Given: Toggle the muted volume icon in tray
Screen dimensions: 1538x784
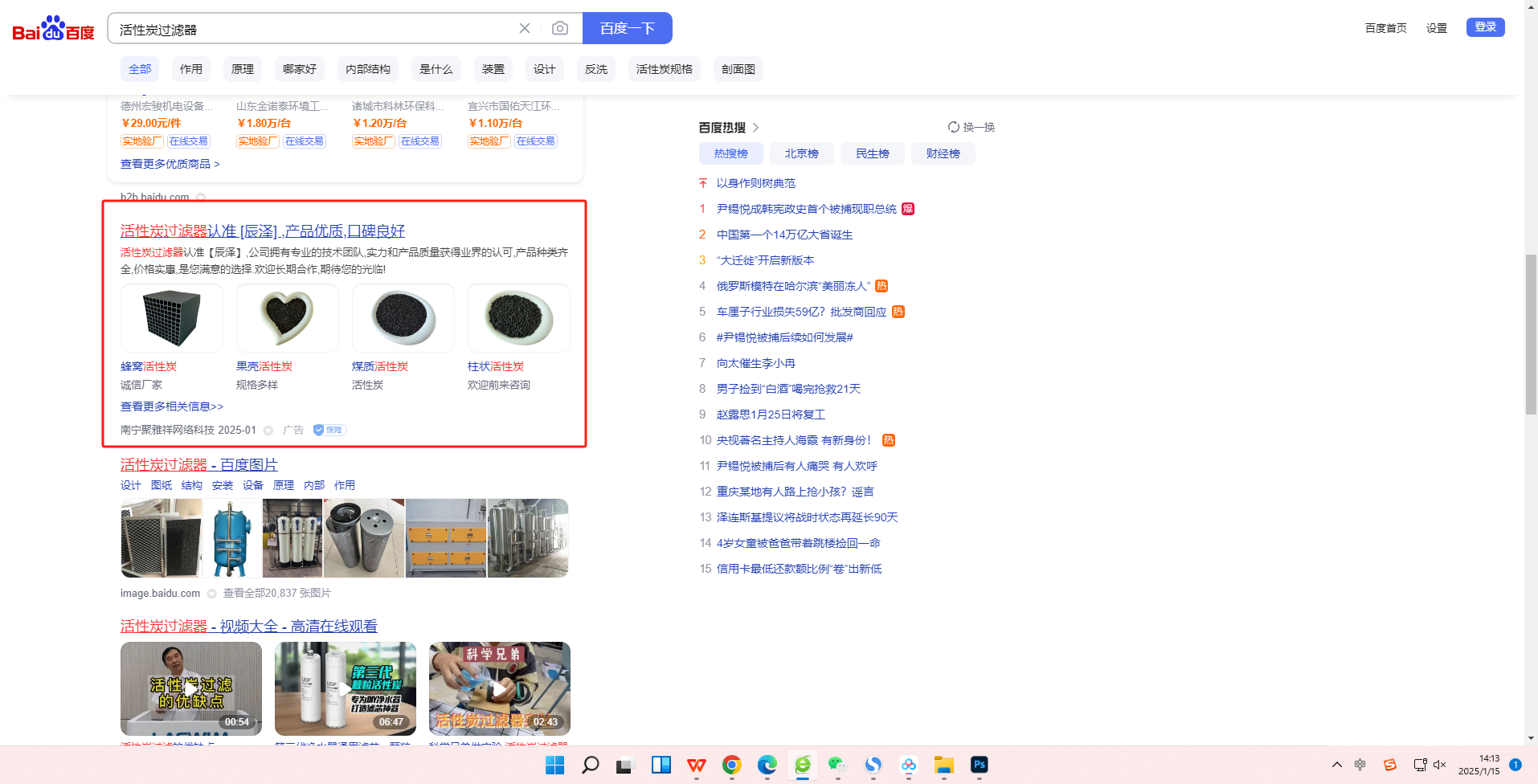Looking at the screenshot, I should 1439,765.
